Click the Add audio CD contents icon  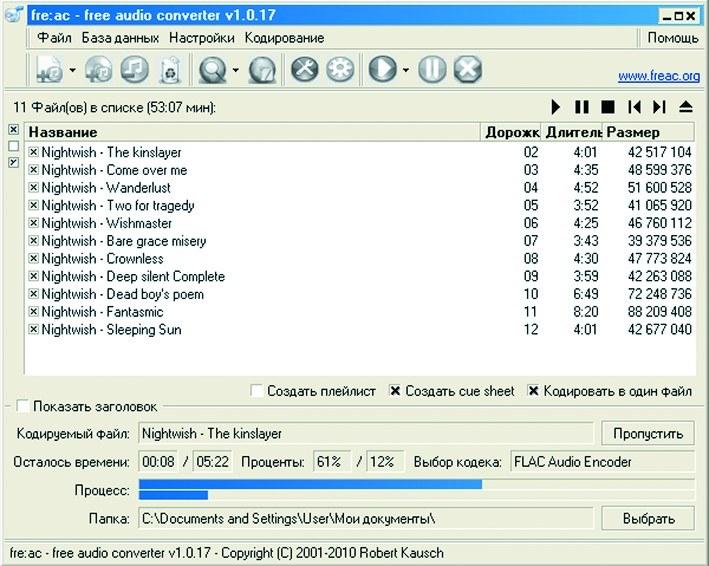point(99,70)
